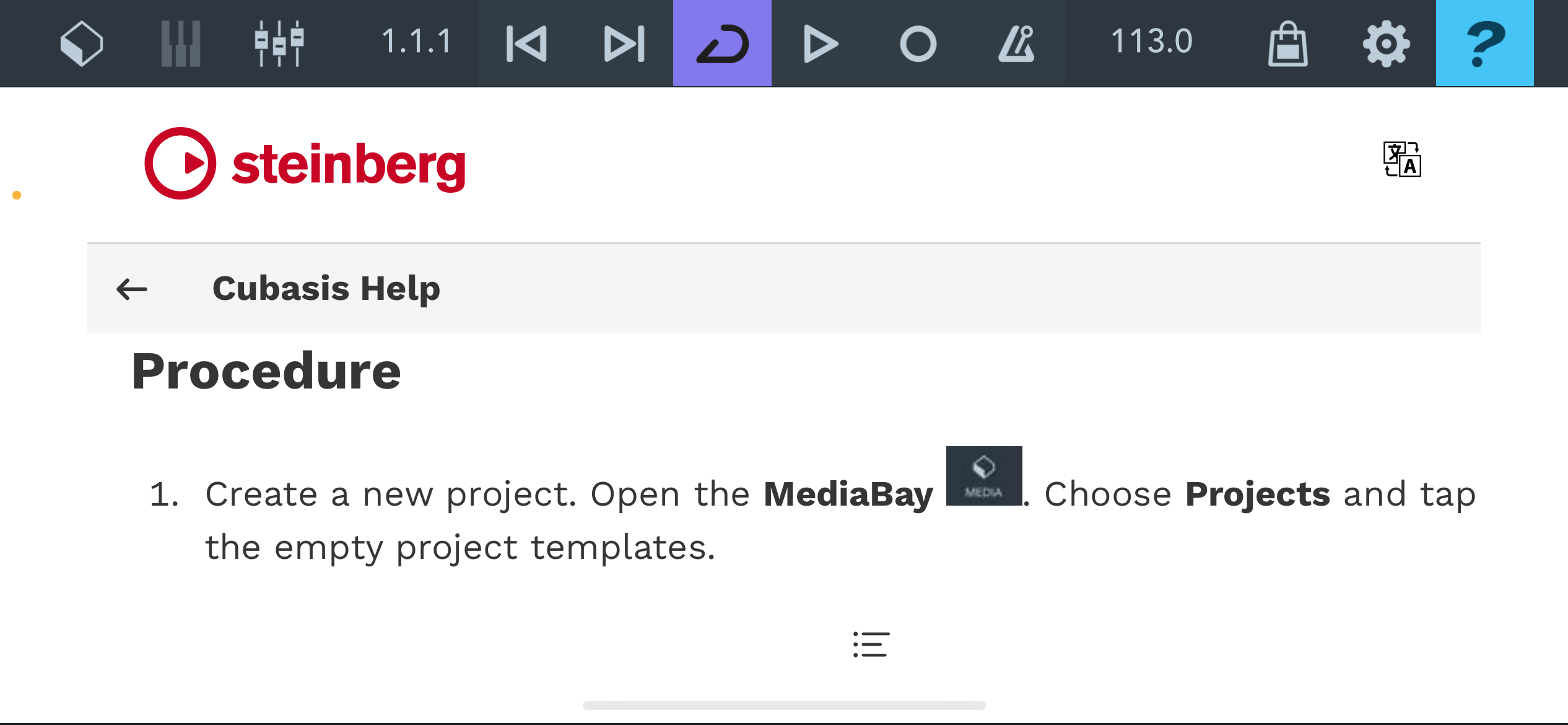Open the settings gear

click(1386, 43)
